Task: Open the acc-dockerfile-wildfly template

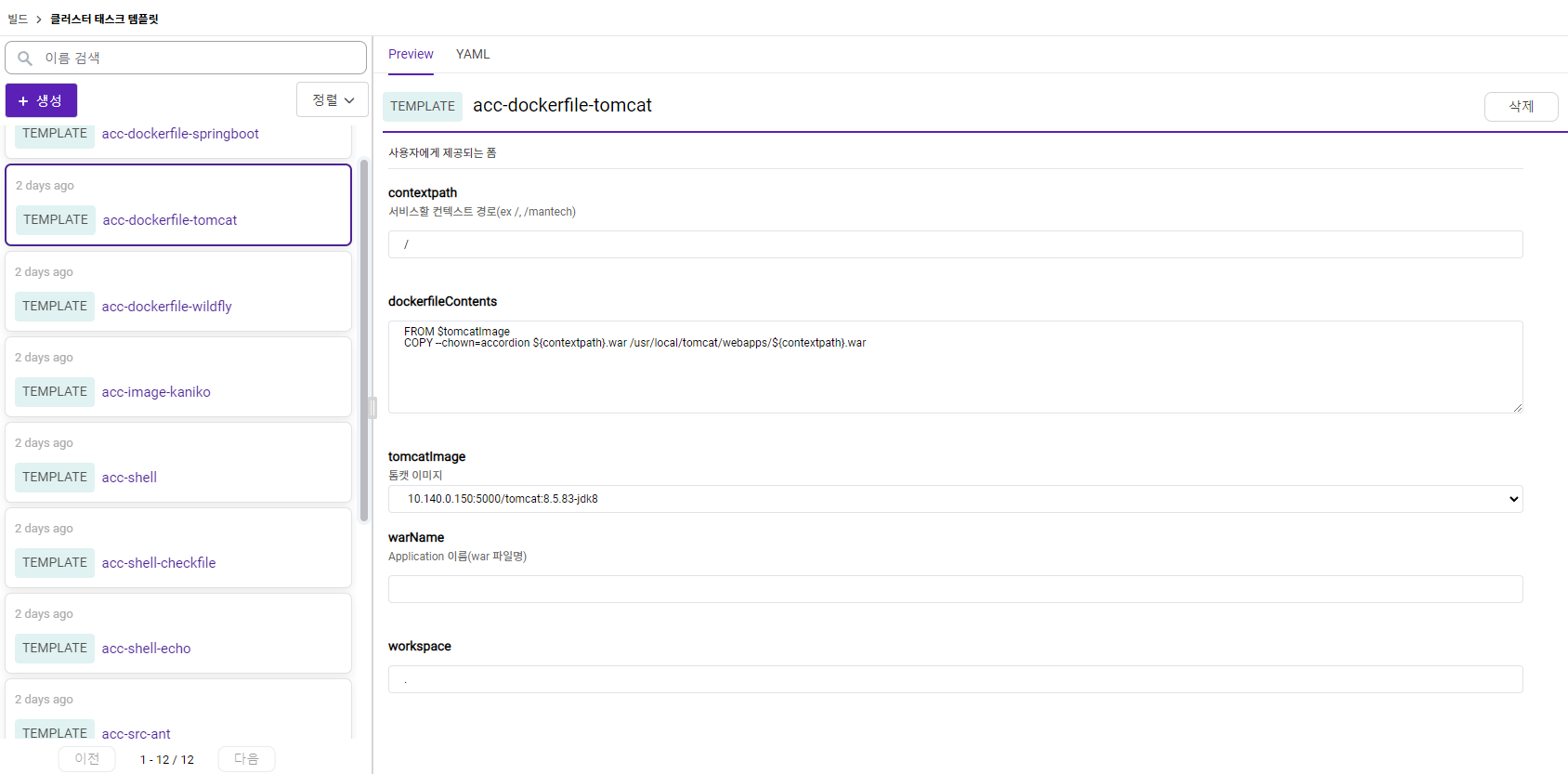Action: (x=167, y=307)
